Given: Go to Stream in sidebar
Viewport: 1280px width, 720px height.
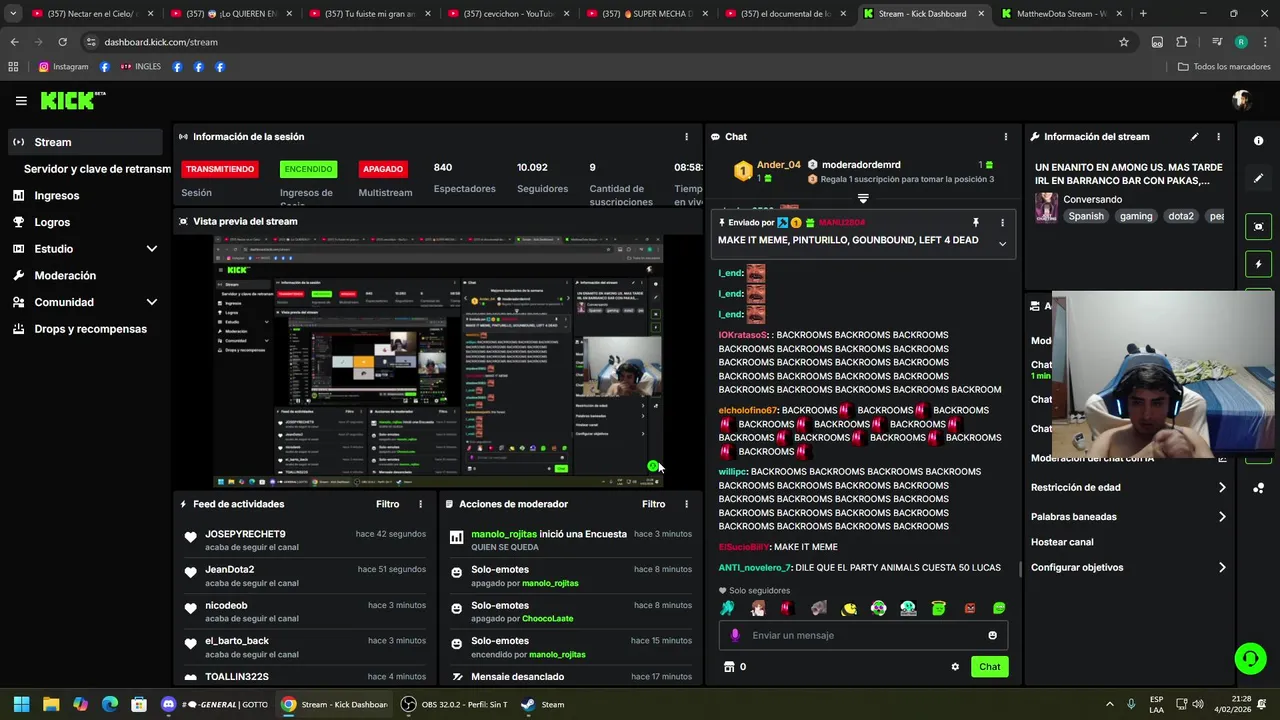Looking at the screenshot, I should 85,142.
